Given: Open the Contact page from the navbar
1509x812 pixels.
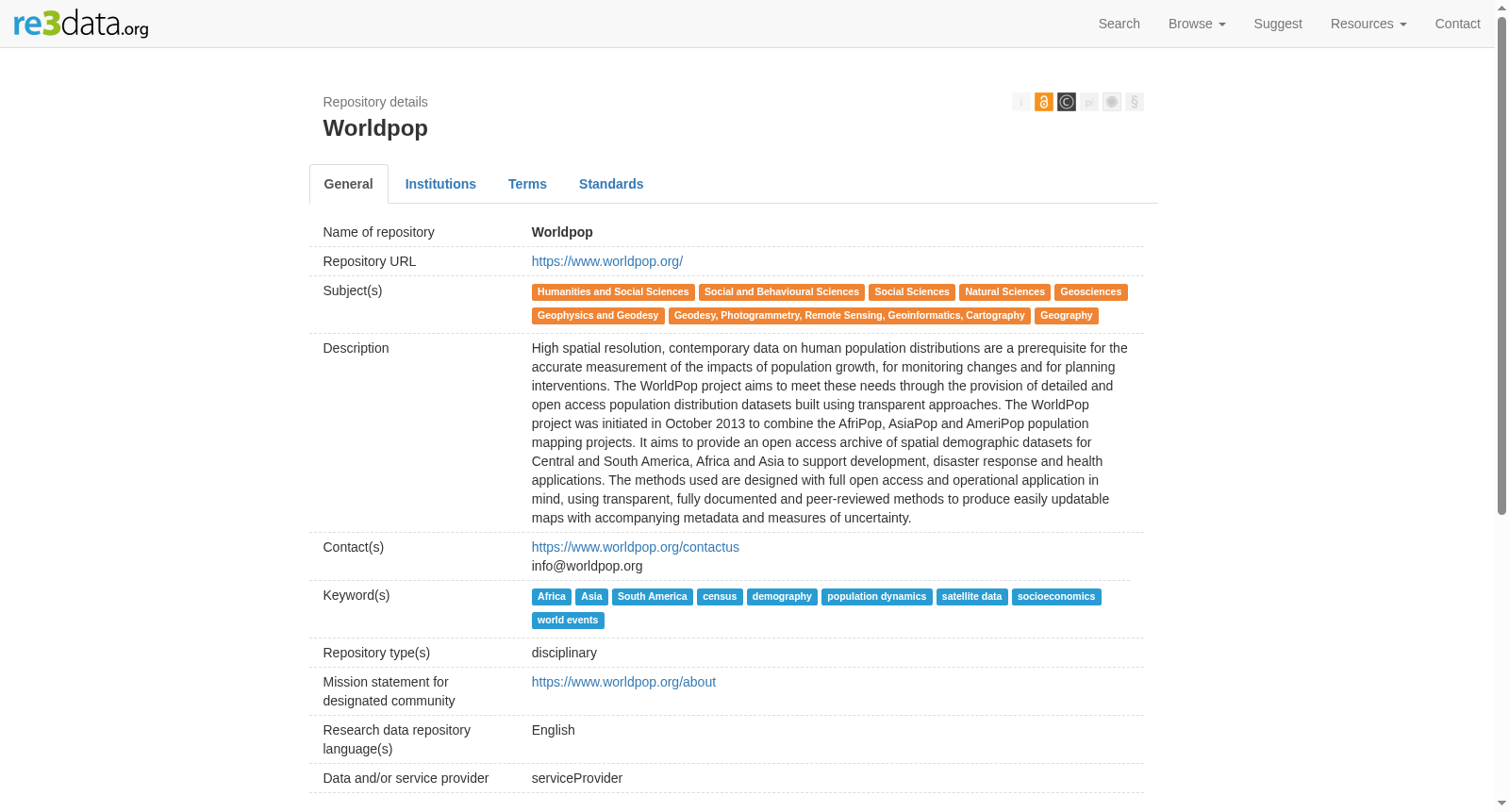Looking at the screenshot, I should click(1457, 24).
